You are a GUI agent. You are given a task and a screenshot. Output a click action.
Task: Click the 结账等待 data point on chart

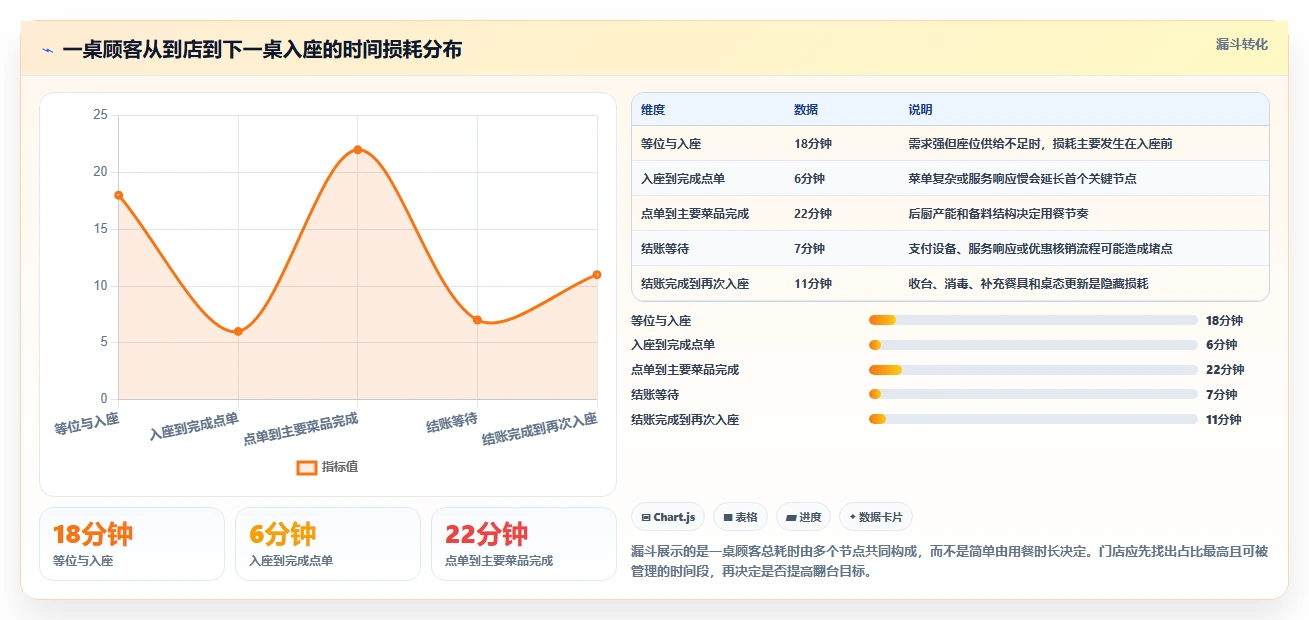pyautogui.click(x=477, y=320)
